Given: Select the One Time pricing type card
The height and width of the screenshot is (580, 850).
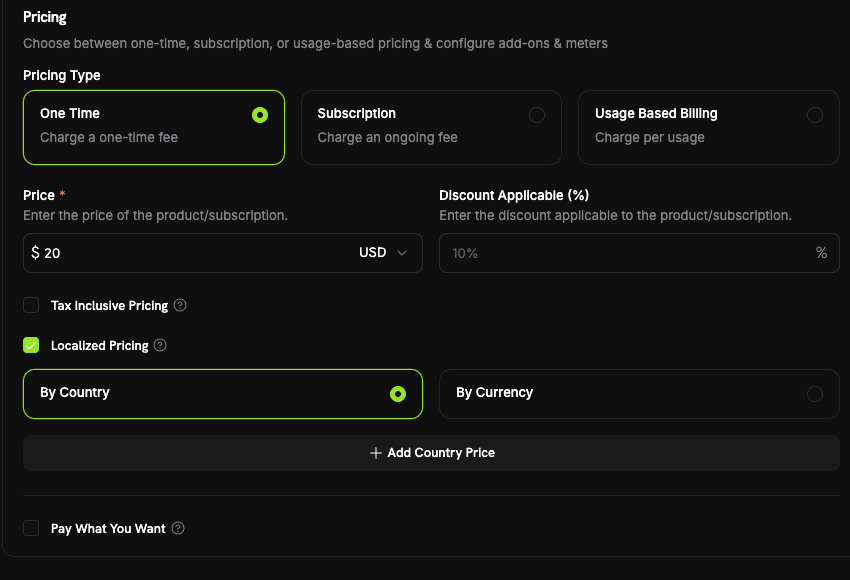Looking at the screenshot, I should point(154,127).
